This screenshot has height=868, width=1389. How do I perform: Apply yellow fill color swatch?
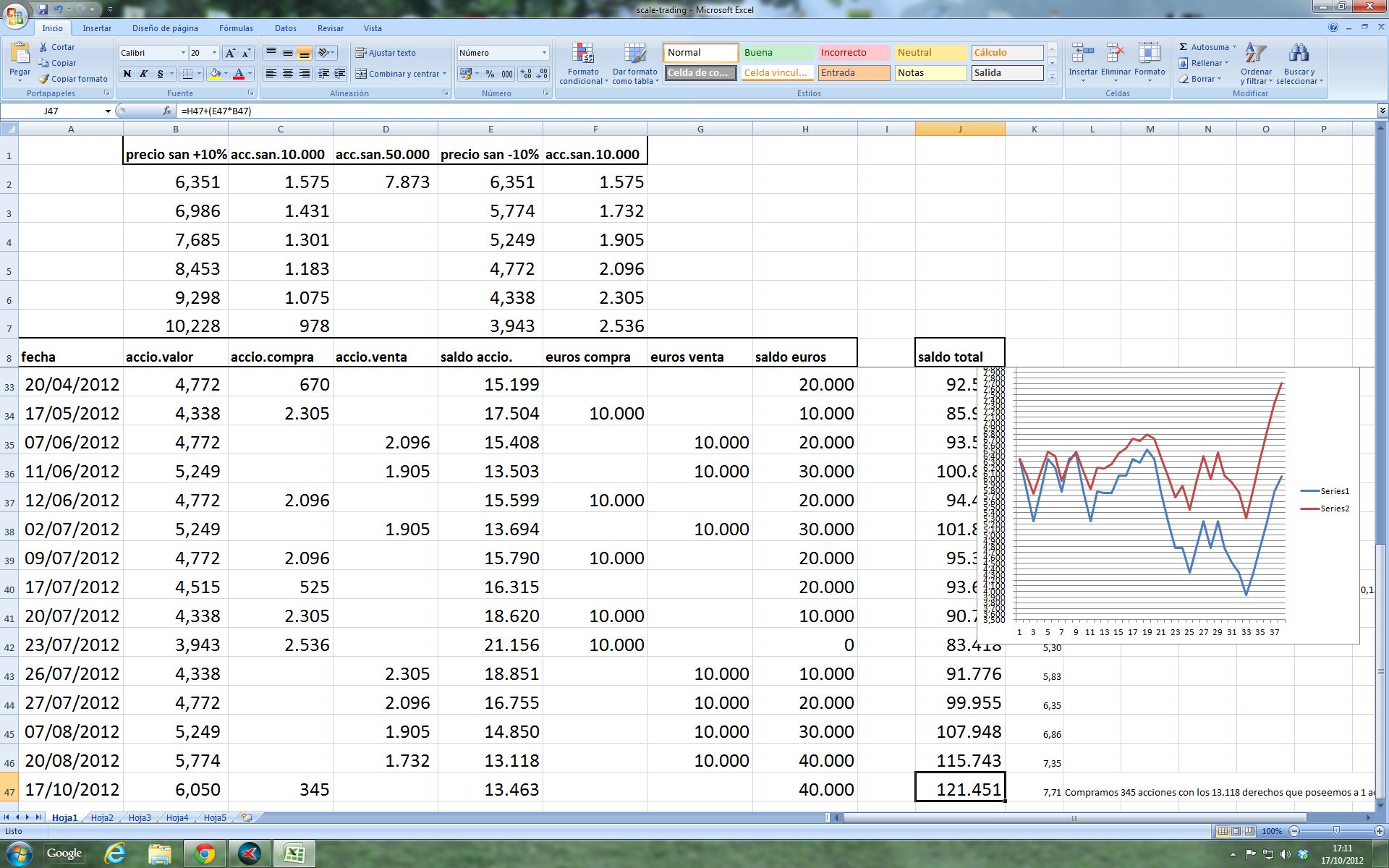(x=215, y=74)
